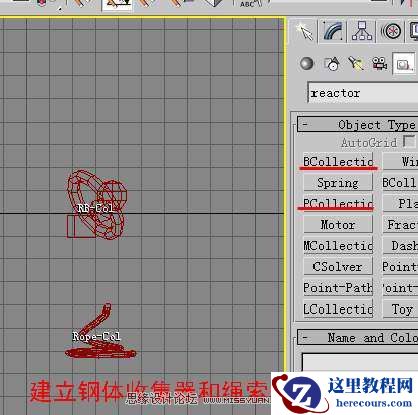418x415 pixels.
Task: Click the MCollectic button
Action: [338, 246]
